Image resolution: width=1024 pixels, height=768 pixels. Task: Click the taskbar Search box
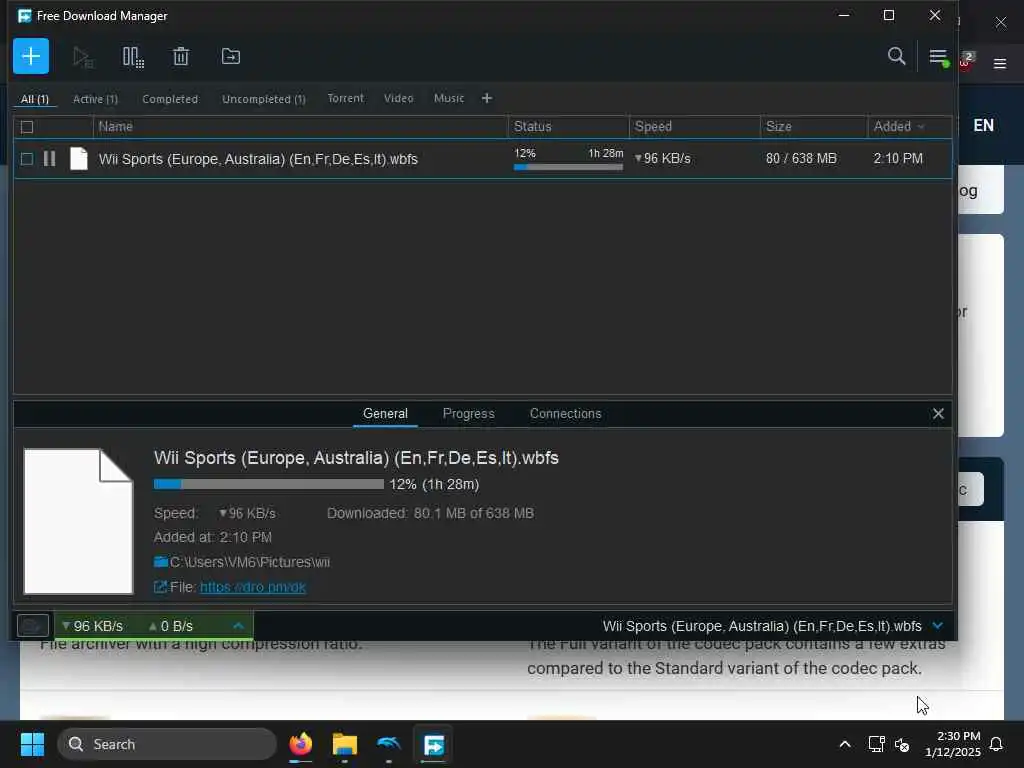click(x=167, y=744)
